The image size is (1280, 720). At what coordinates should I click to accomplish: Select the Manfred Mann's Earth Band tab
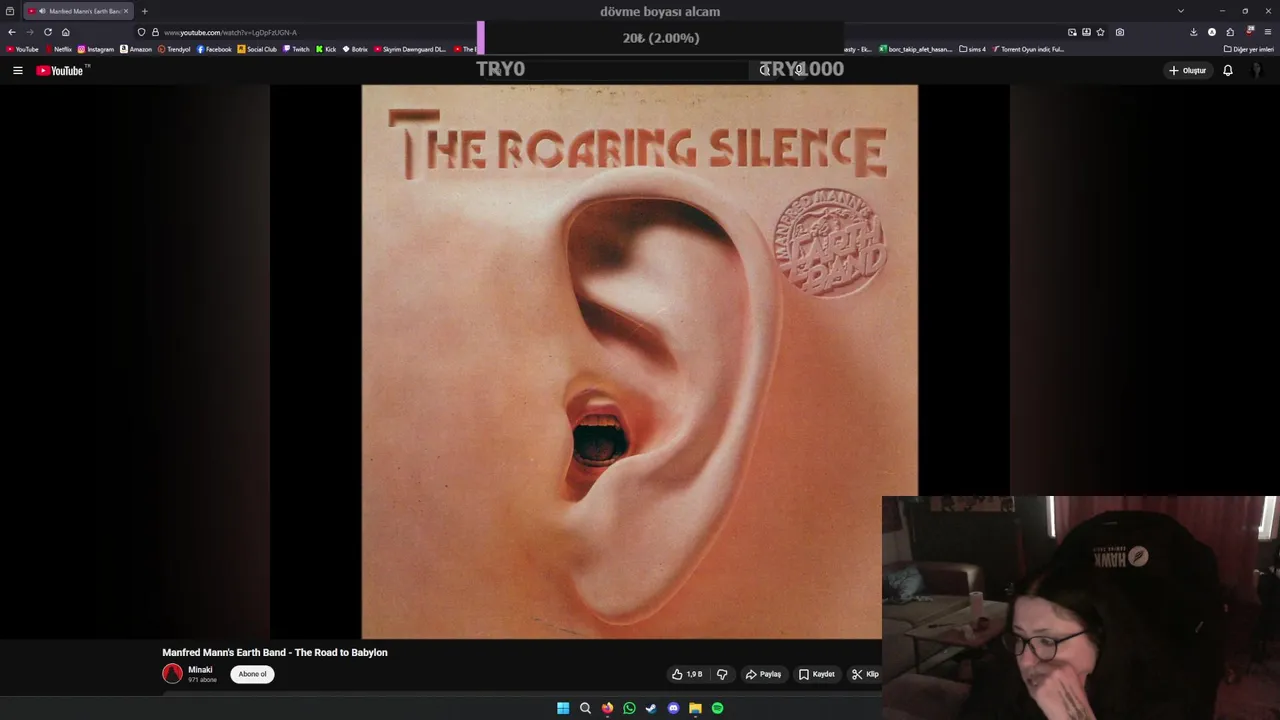(x=78, y=11)
